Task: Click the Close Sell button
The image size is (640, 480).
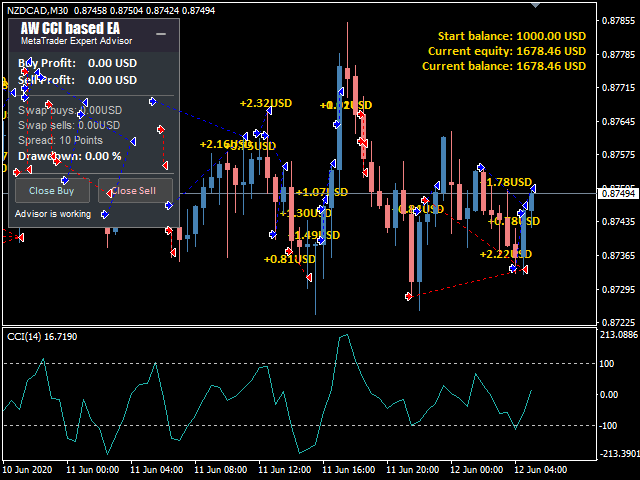Action: (135, 191)
